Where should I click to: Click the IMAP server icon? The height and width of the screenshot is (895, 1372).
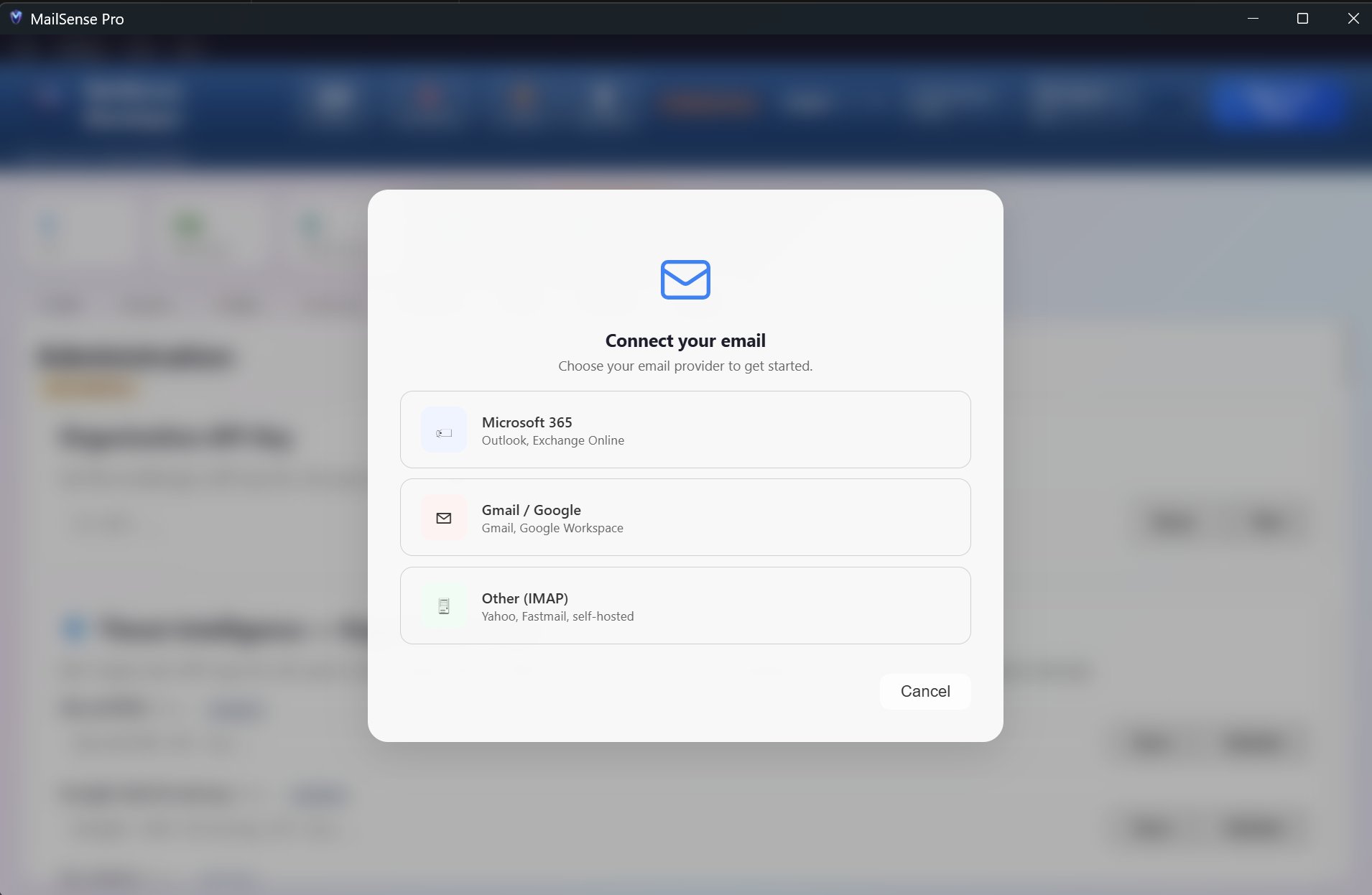(444, 606)
